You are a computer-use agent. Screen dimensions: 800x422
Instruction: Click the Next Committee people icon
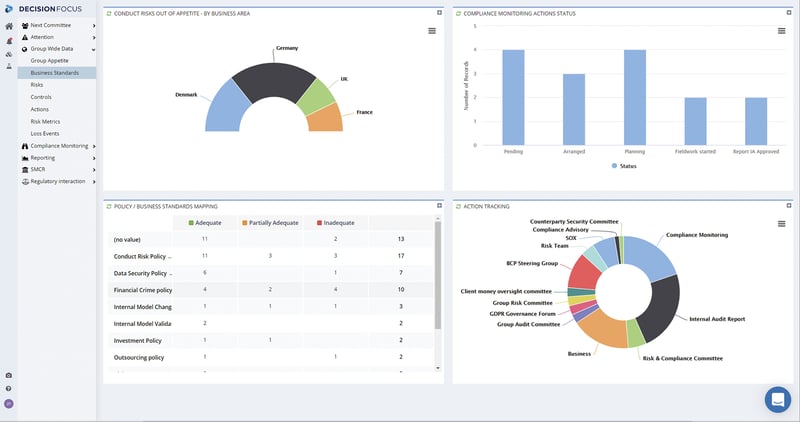25,26
